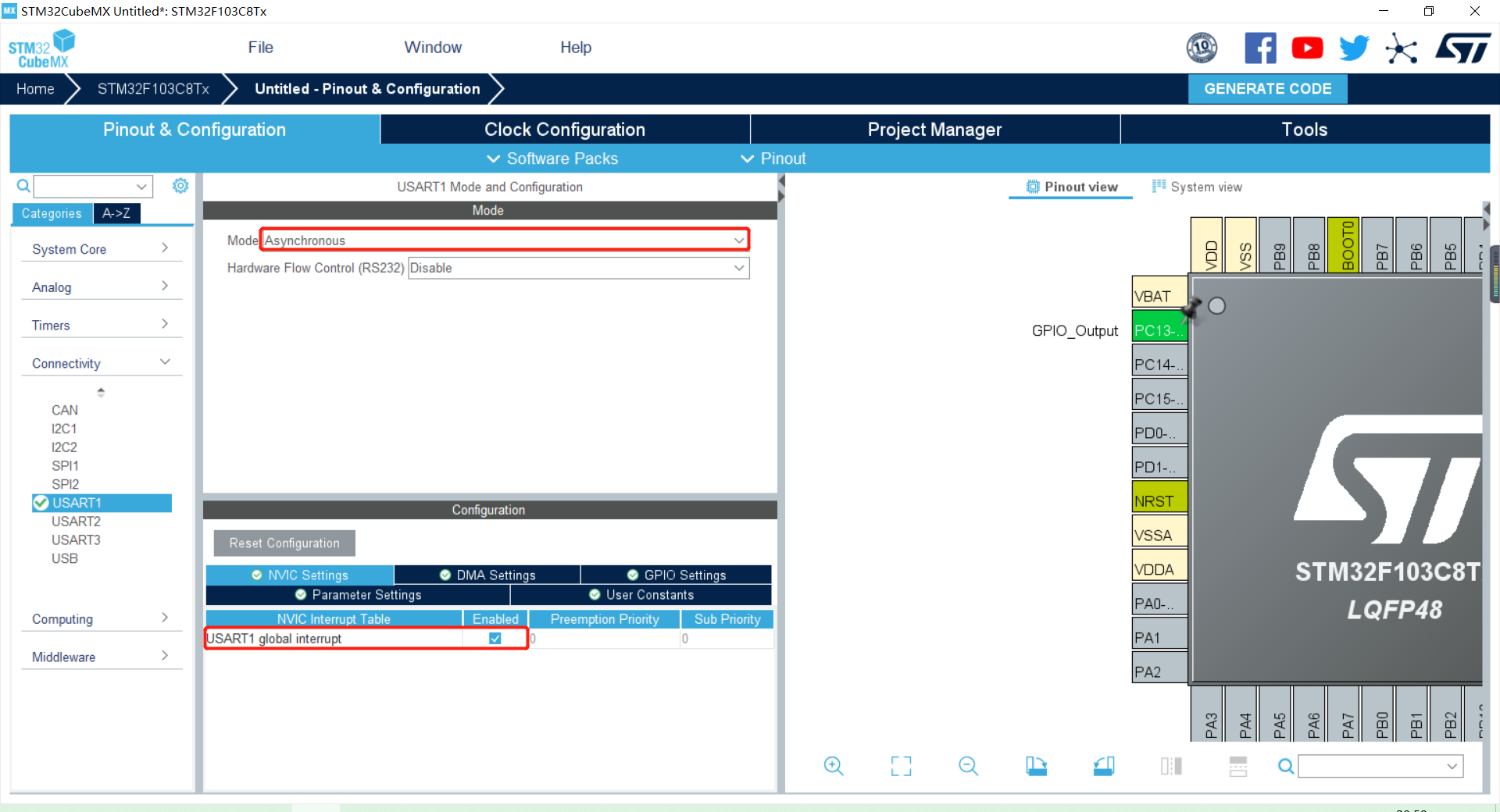
Task: Open the USART1 Mode Asynchronous dropdown
Action: click(505, 240)
